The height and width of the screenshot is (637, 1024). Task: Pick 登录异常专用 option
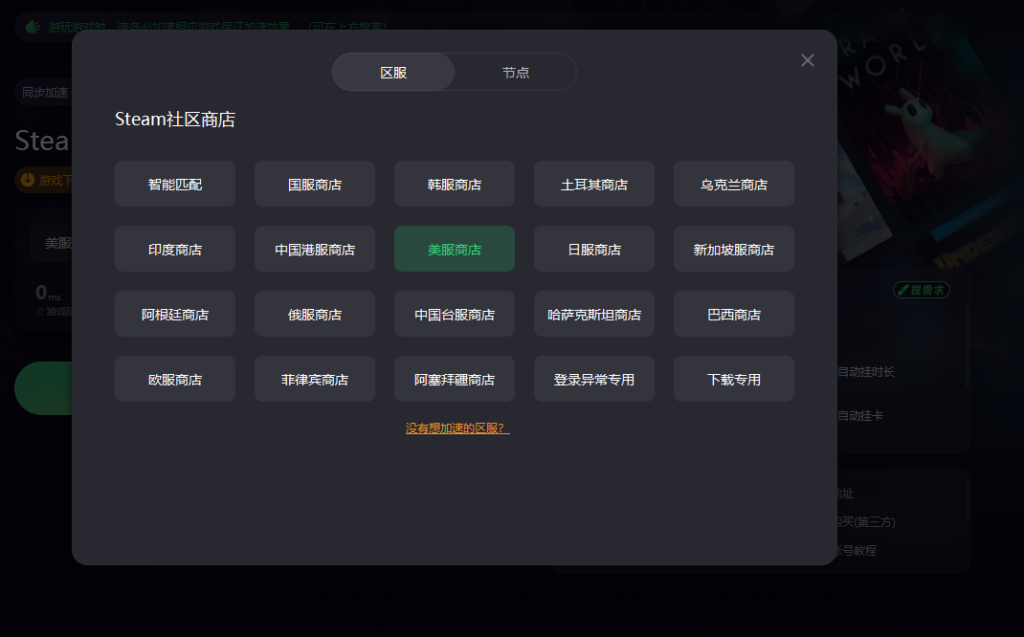click(594, 379)
